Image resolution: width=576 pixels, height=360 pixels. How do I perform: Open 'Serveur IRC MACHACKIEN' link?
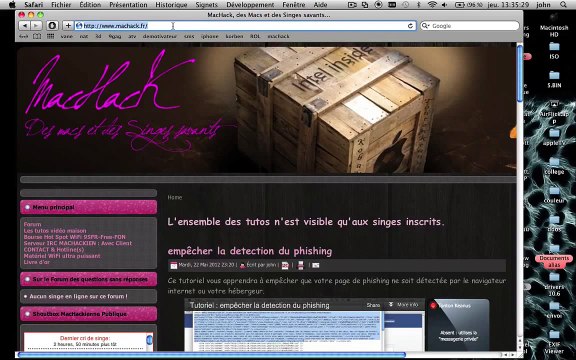[x=78, y=243]
